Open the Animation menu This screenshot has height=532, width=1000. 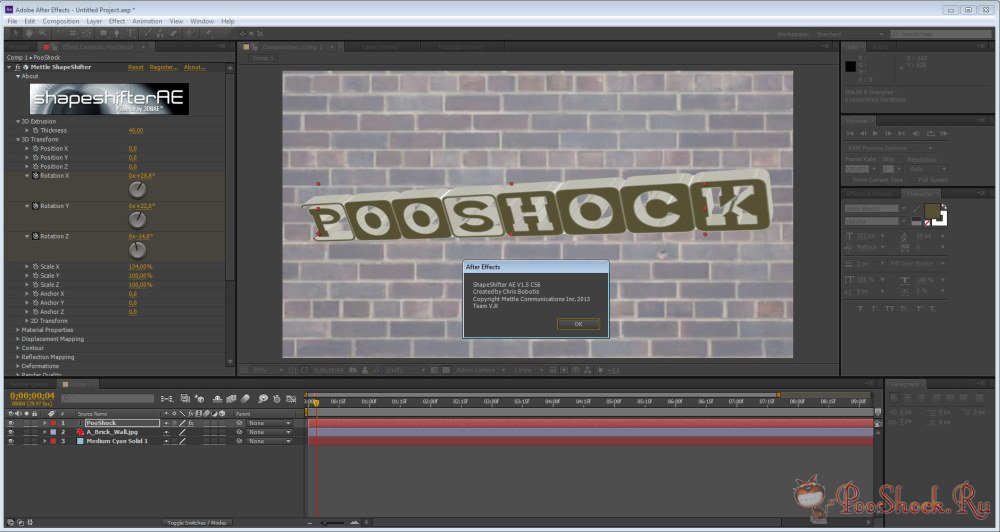click(x=147, y=21)
